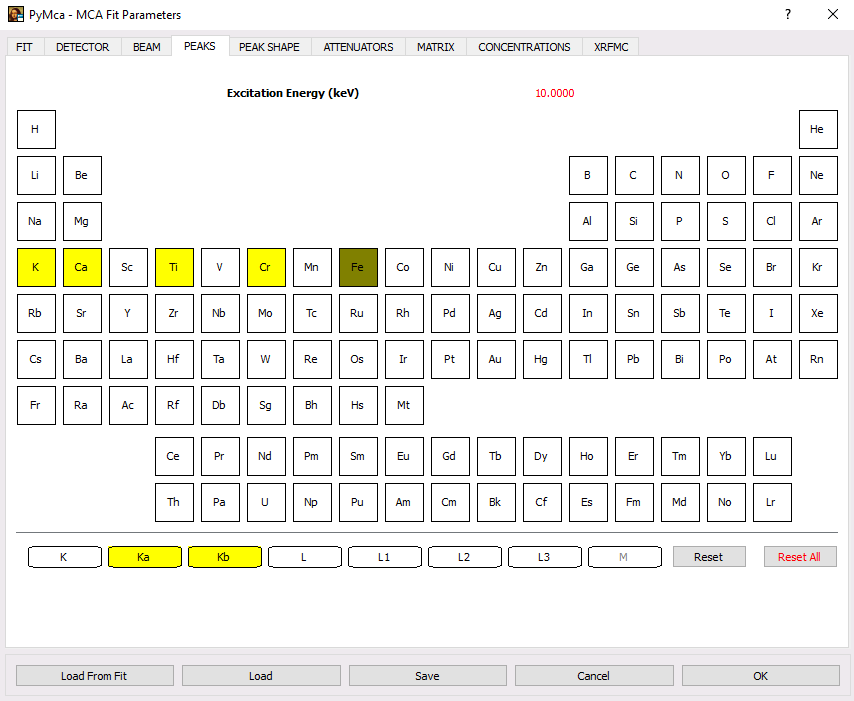This screenshot has height=701, width=854.
Task: Select the Ba element
Action: point(82,359)
